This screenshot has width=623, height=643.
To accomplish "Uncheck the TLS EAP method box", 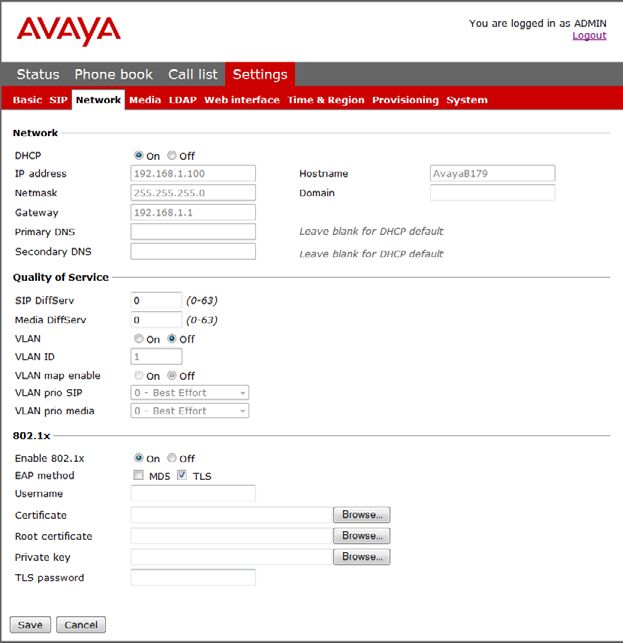I will (182, 475).
